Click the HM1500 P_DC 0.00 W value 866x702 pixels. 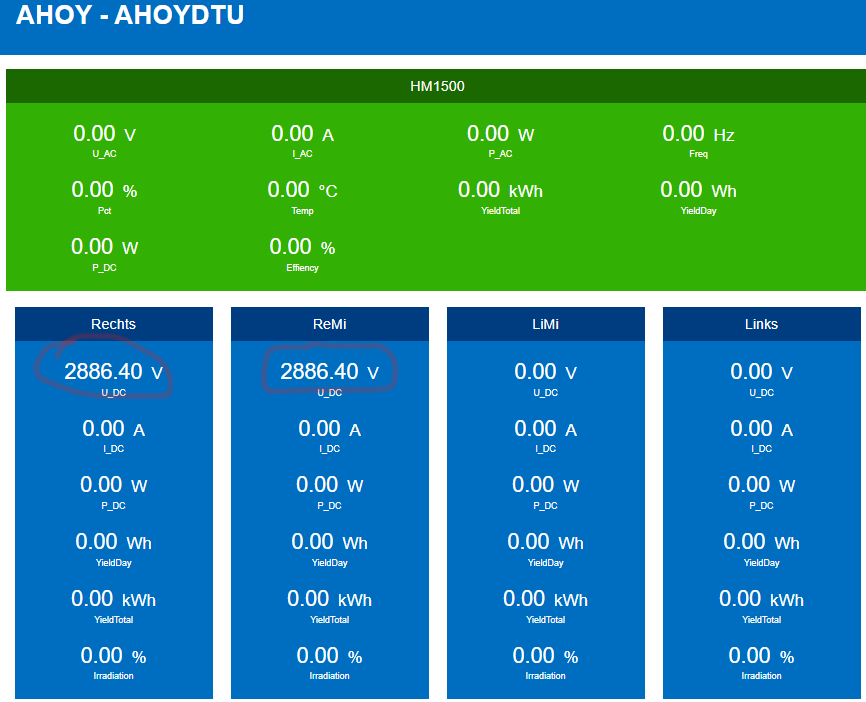pyautogui.click(x=104, y=247)
